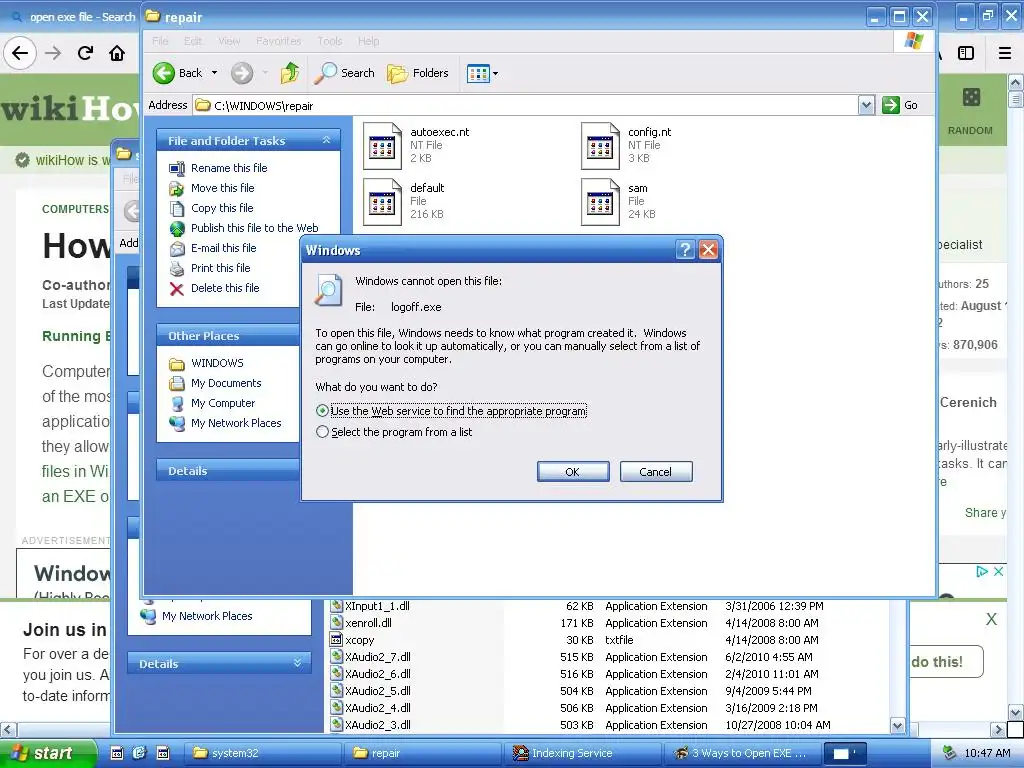Select XAudio2_3.dll in system32 list
This screenshot has width=1024, height=768.
tap(377, 725)
